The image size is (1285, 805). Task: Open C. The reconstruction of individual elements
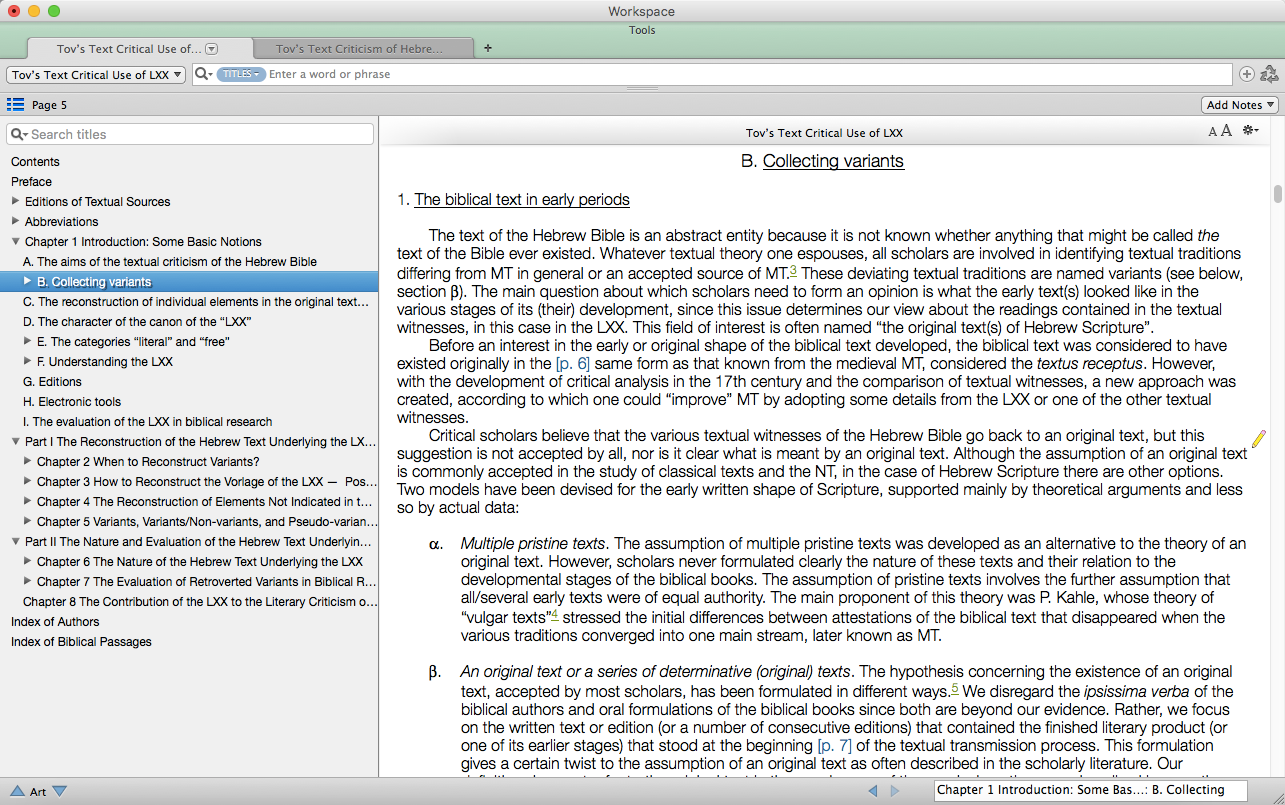pos(197,301)
